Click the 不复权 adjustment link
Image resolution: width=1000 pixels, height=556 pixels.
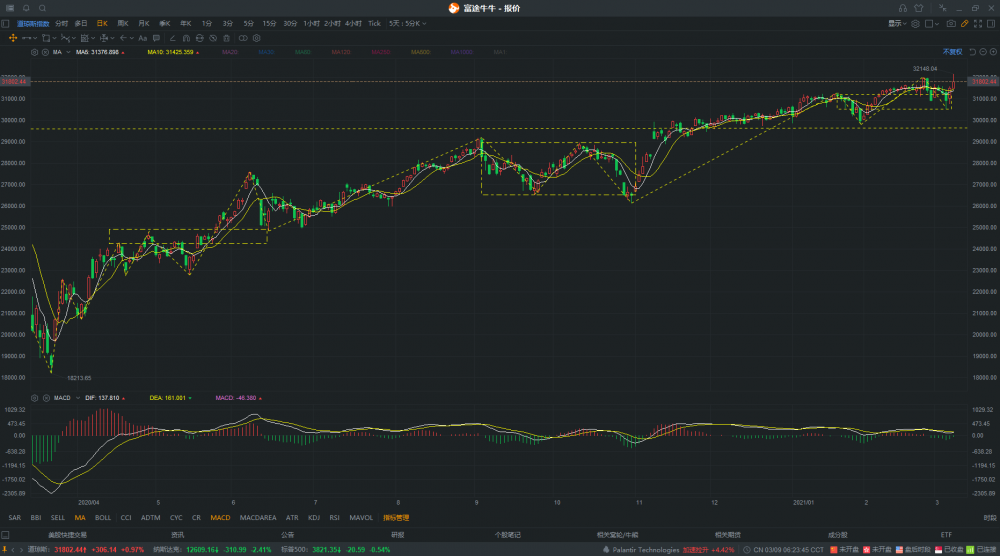pyautogui.click(x=952, y=51)
